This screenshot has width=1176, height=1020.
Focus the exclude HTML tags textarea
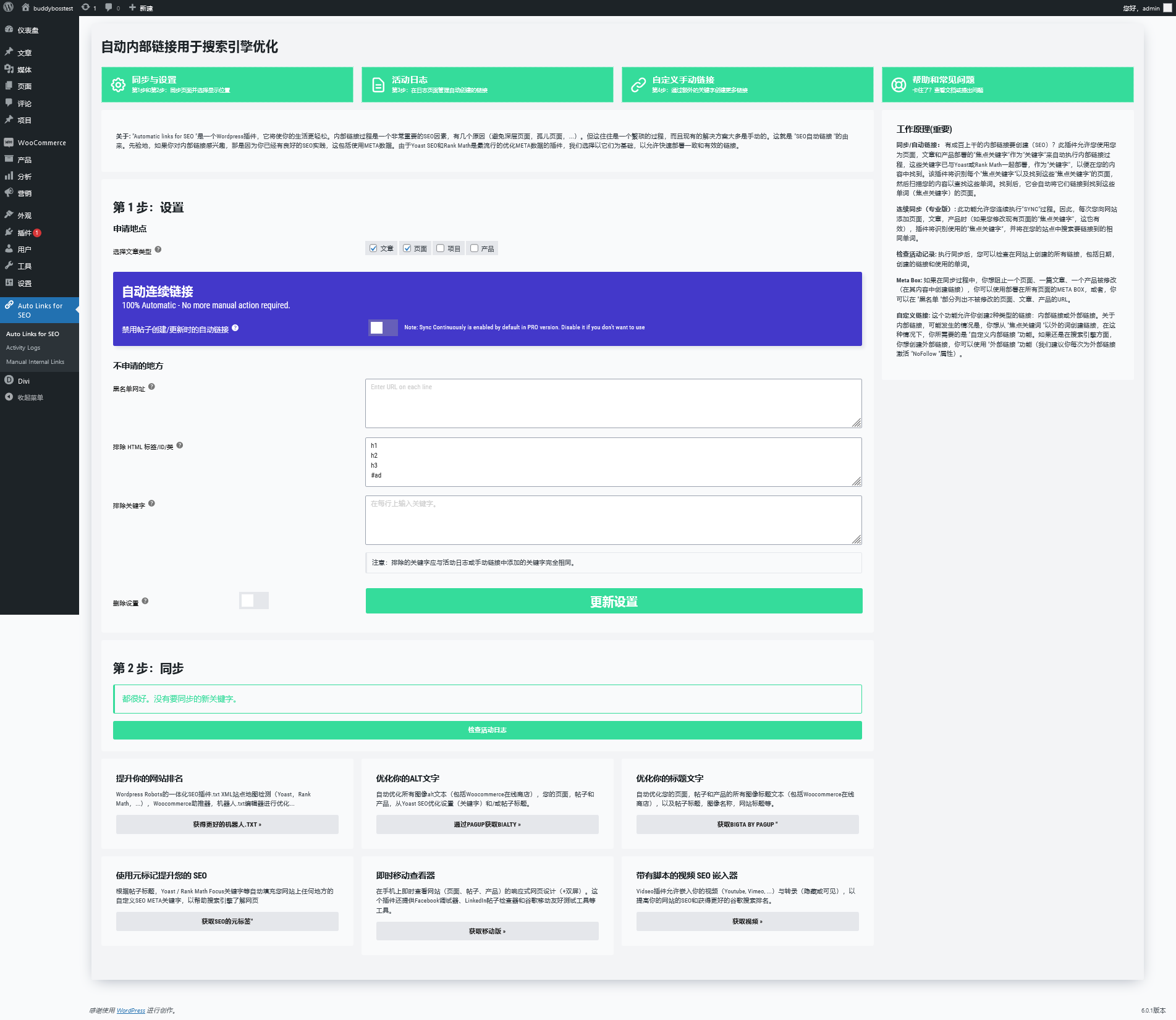614,462
